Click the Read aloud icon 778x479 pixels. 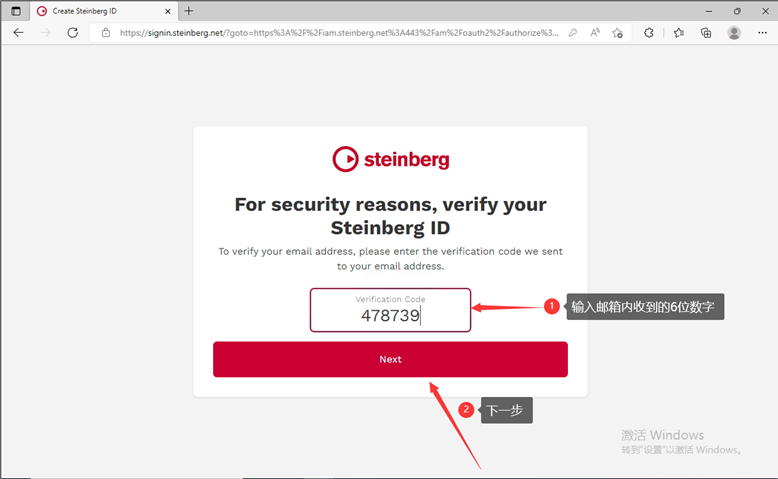click(x=595, y=32)
